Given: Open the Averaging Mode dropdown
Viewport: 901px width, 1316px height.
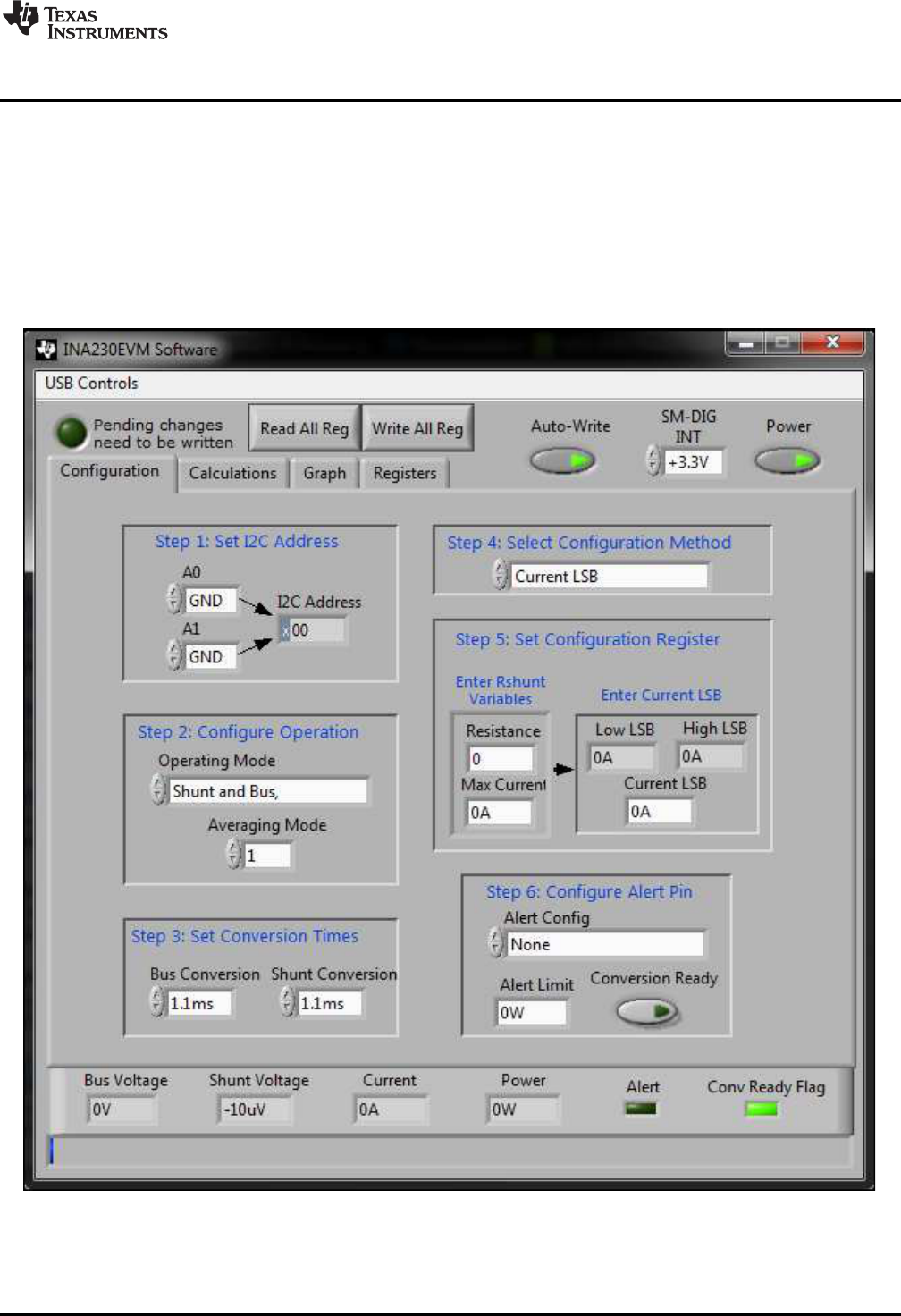Looking at the screenshot, I should (266, 856).
